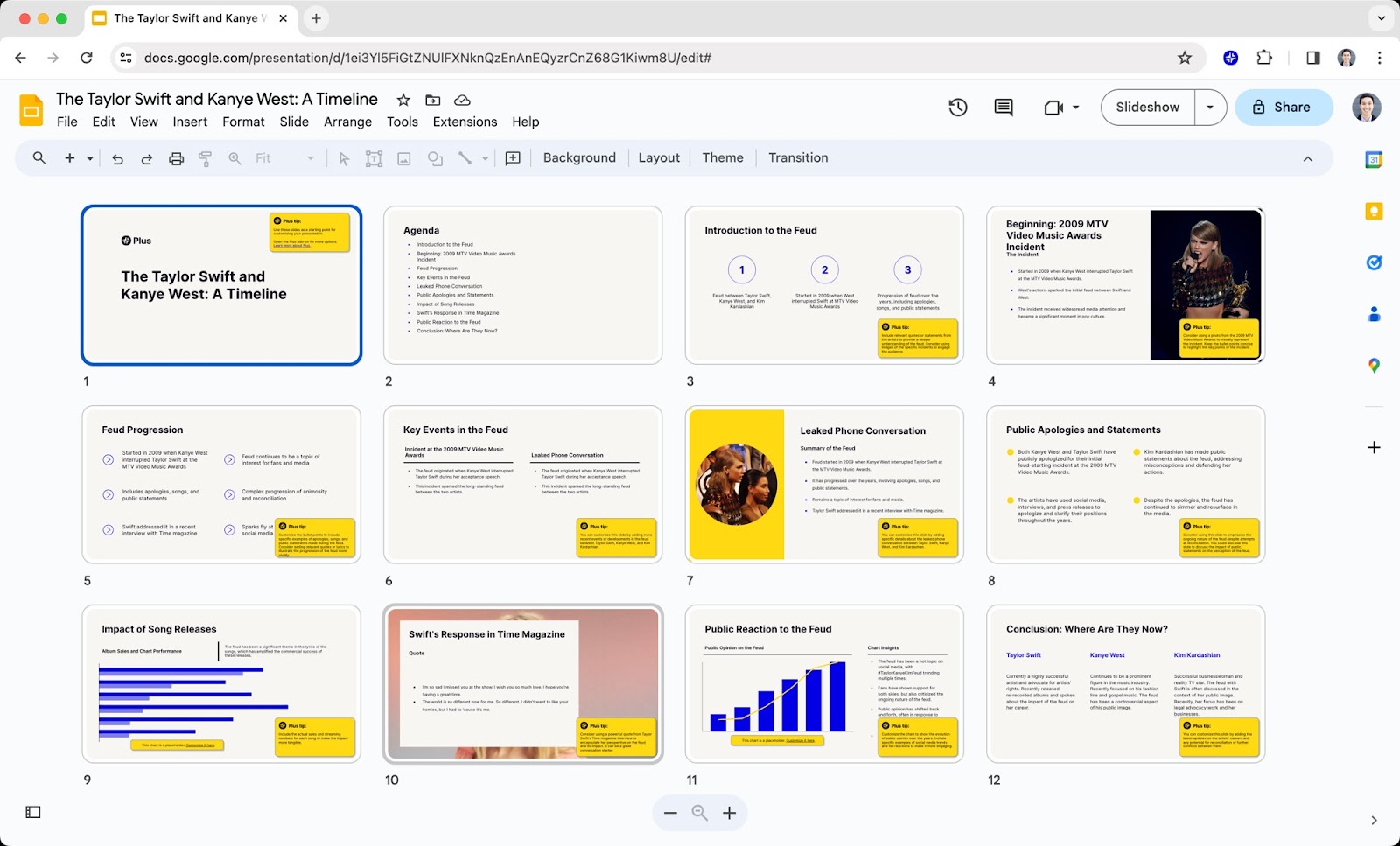This screenshot has height=846, width=1400.
Task: Open the Extensions menu
Action: (465, 122)
